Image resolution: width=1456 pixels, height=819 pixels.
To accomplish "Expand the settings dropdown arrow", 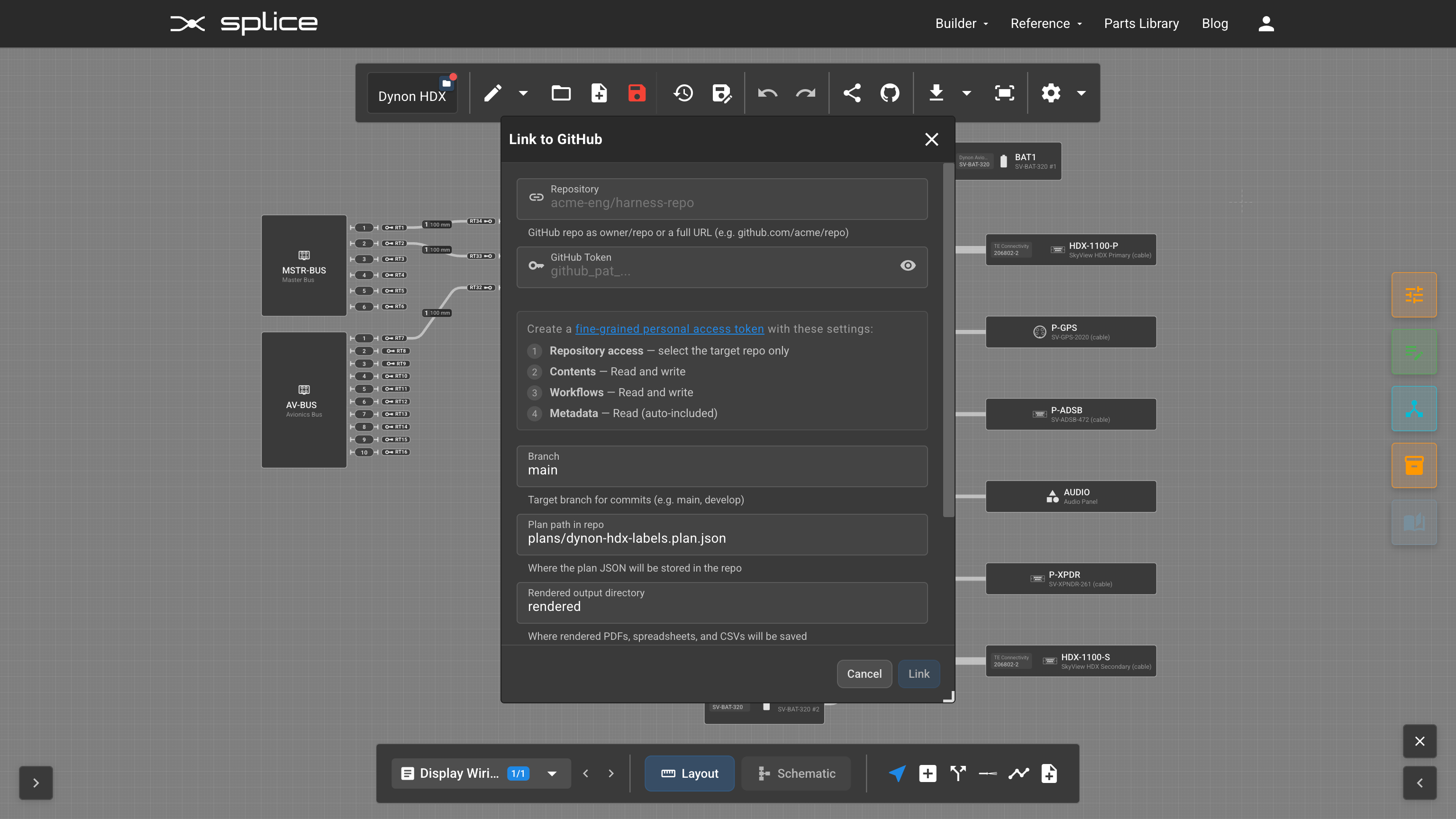I will (x=1081, y=93).
